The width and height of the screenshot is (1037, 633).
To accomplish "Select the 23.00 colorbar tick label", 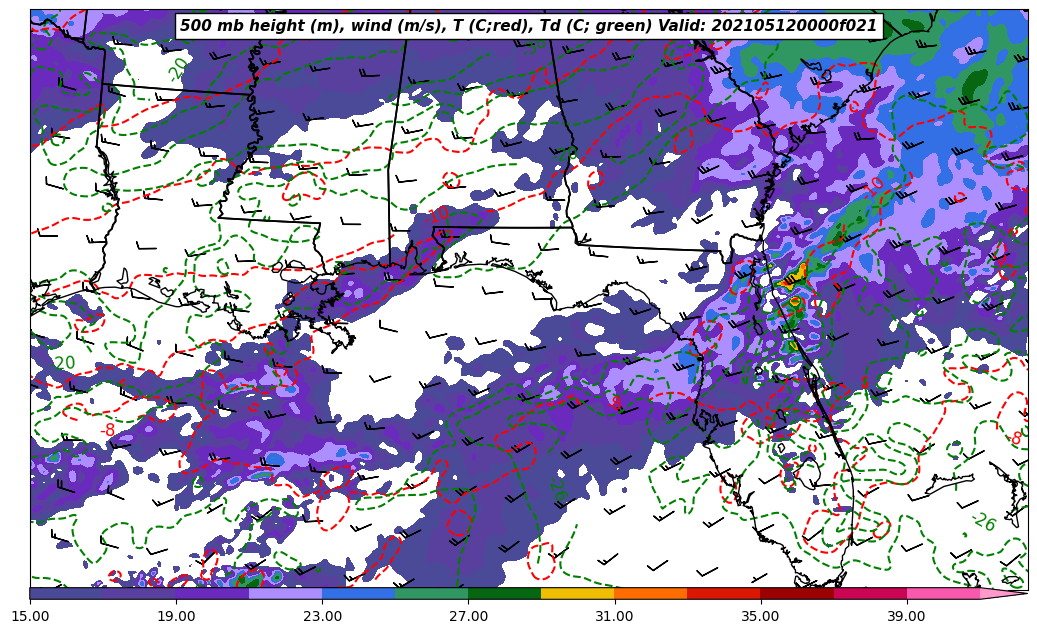I will coord(322,616).
